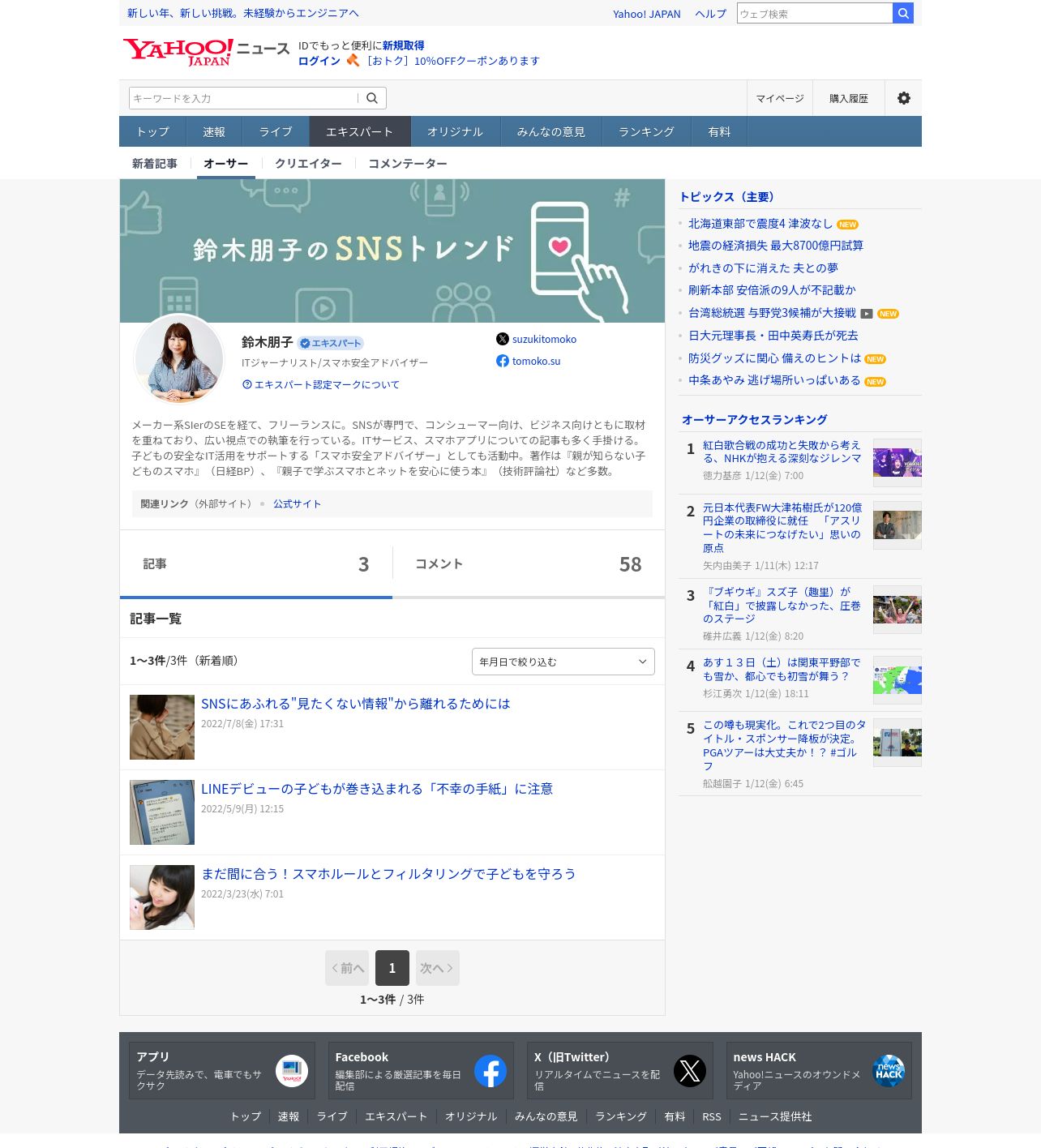Click the ニュース提供社 footer link

coord(774,1116)
